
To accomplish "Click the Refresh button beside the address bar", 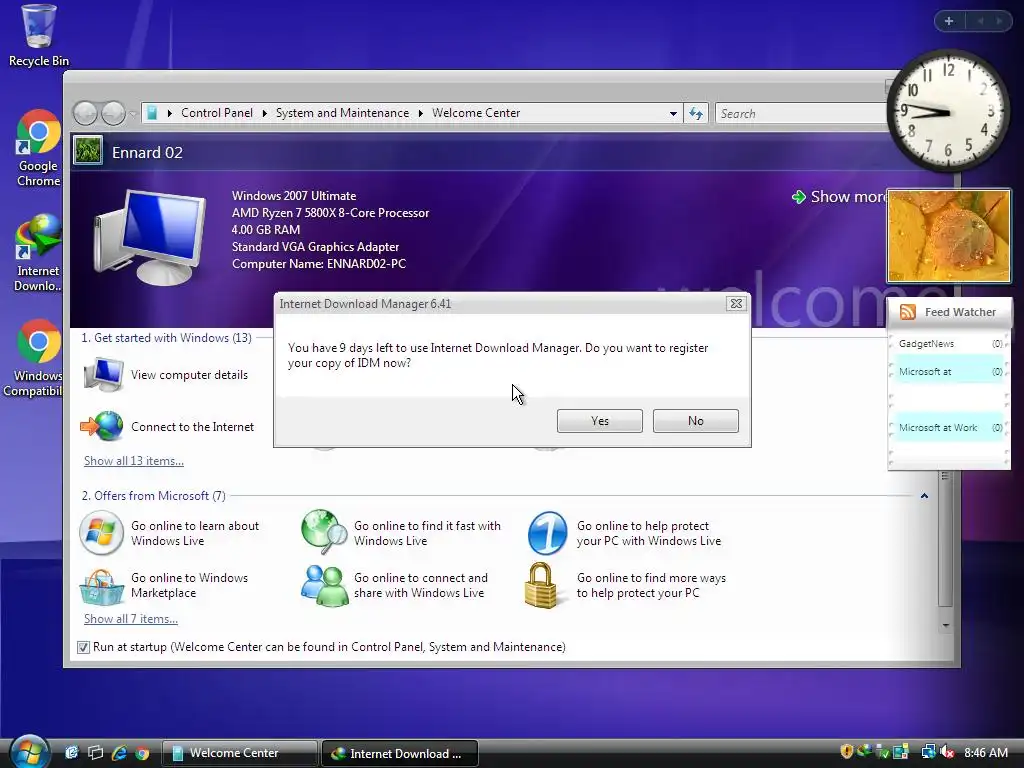I will [696, 114].
